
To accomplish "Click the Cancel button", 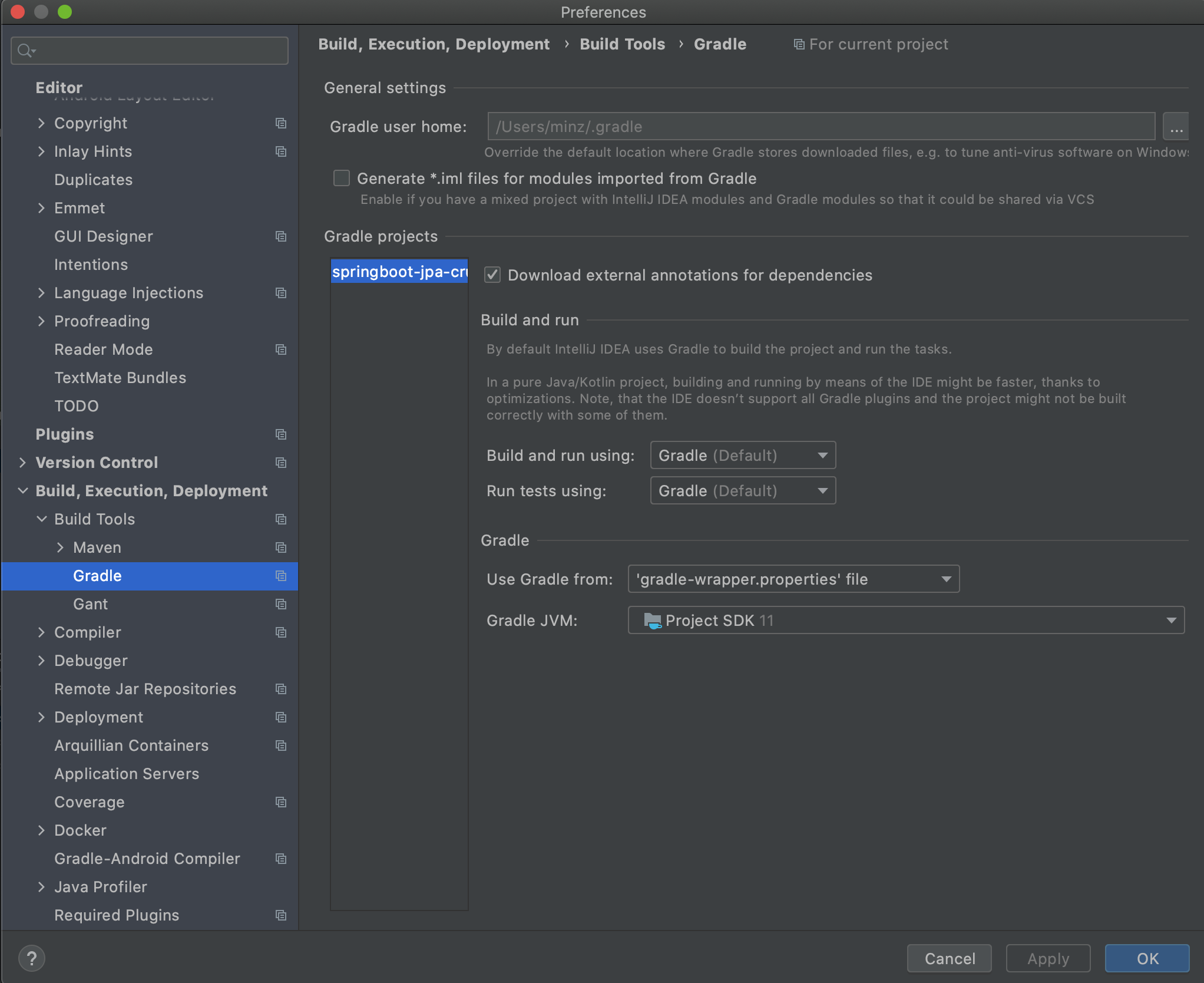I will point(949,958).
